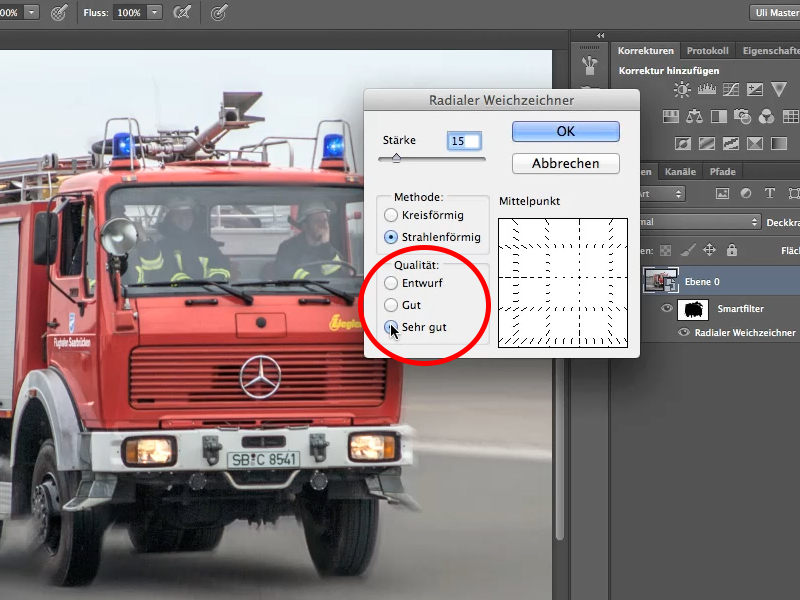Hide the Radialer Weichzeichner smart filter eye

coord(684,332)
